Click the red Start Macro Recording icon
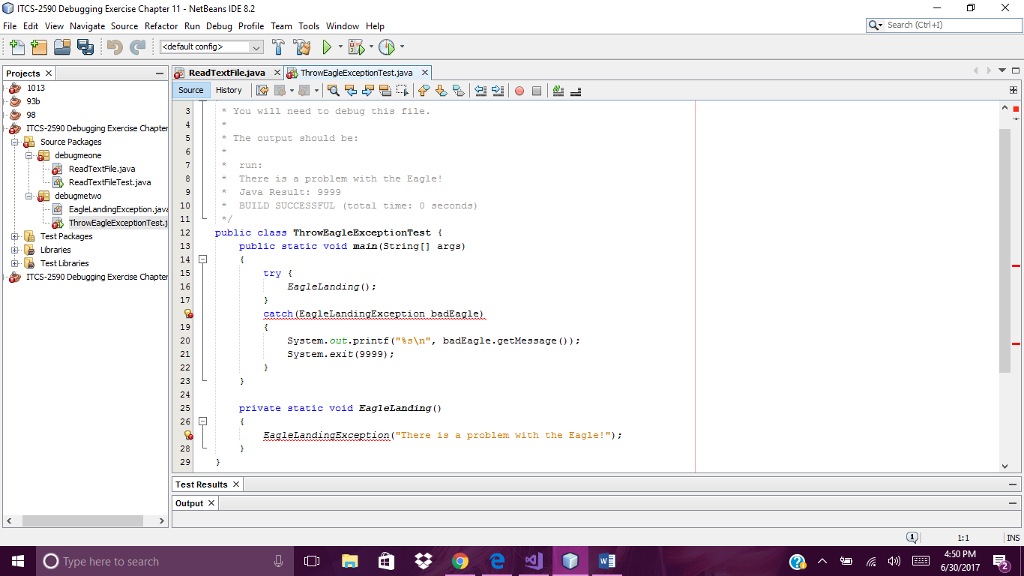 pos(519,90)
